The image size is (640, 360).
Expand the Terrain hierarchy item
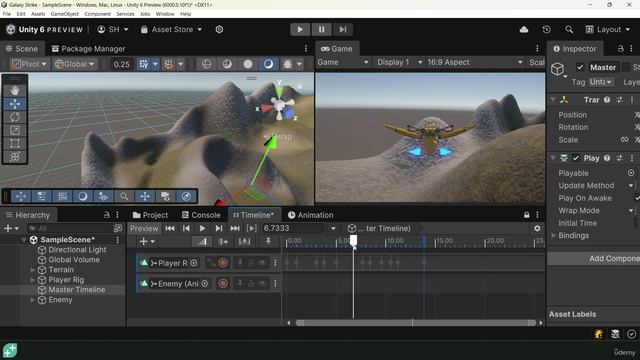click(33, 270)
